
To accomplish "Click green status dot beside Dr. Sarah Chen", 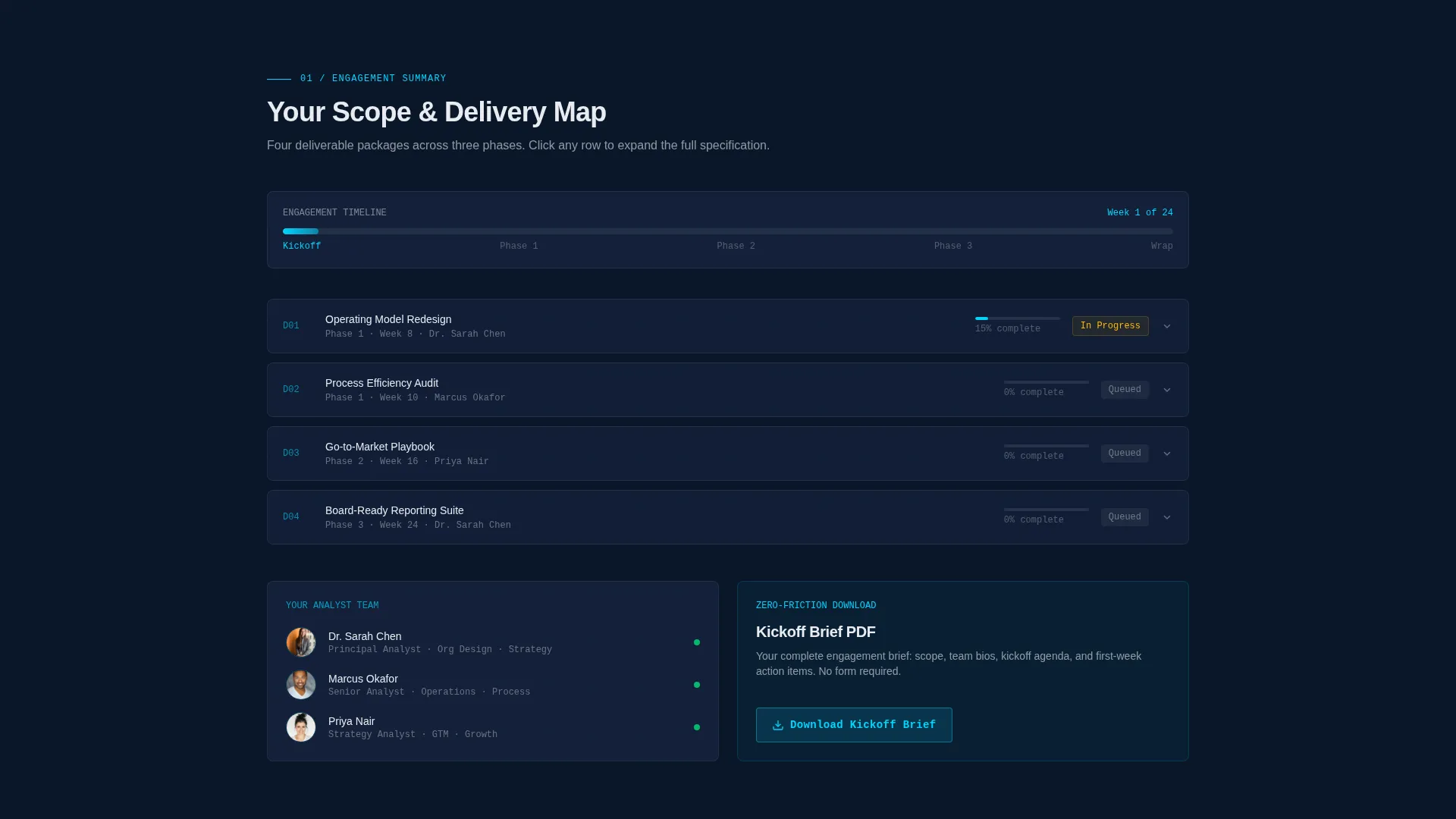I will (697, 642).
